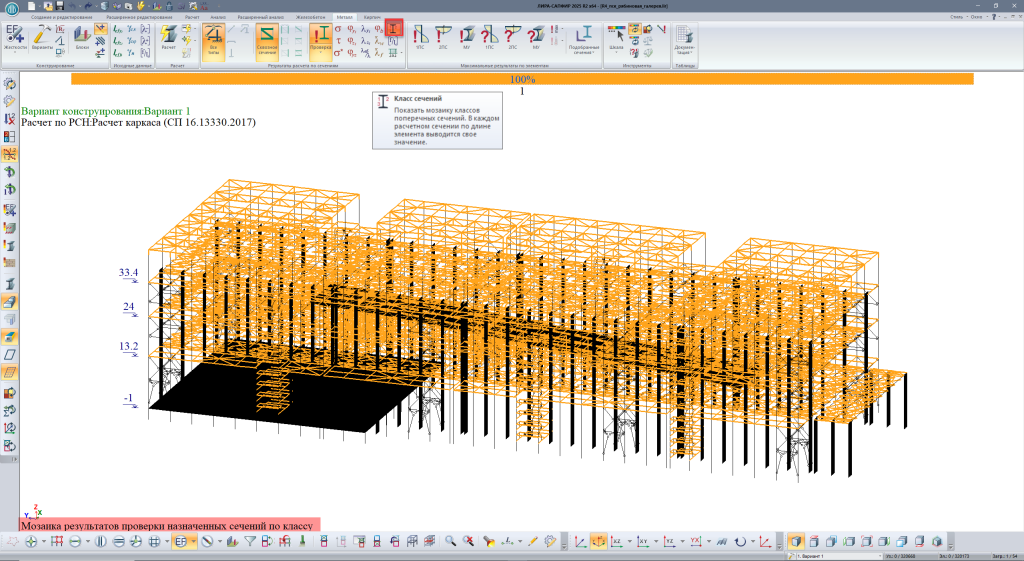Screen dimensions: 1024x561
Task: Click the highlighted Класс сечений icon
Action: pyautogui.click(x=395, y=29)
